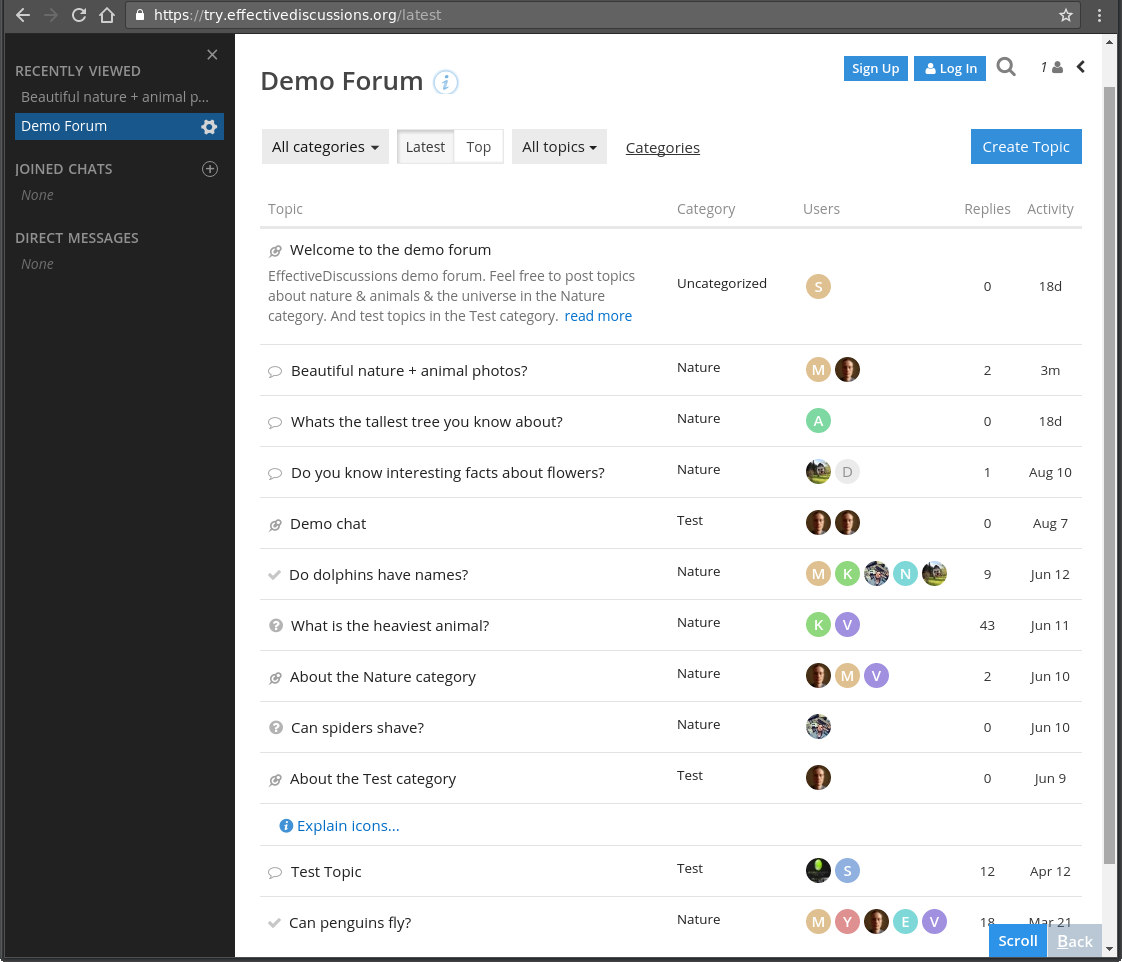Switch to the Latest tab
This screenshot has width=1122, height=962.
[425, 147]
